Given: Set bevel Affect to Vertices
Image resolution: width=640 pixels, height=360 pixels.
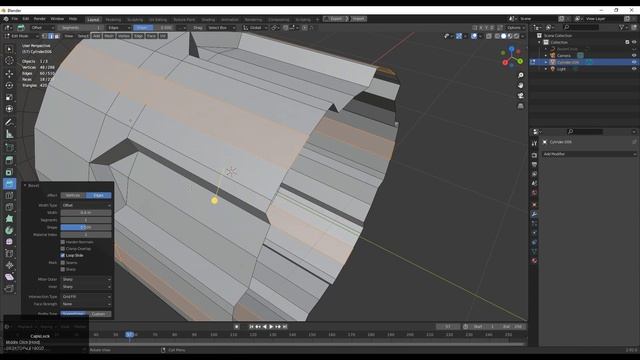Looking at the screenshot, I should 73,196.
